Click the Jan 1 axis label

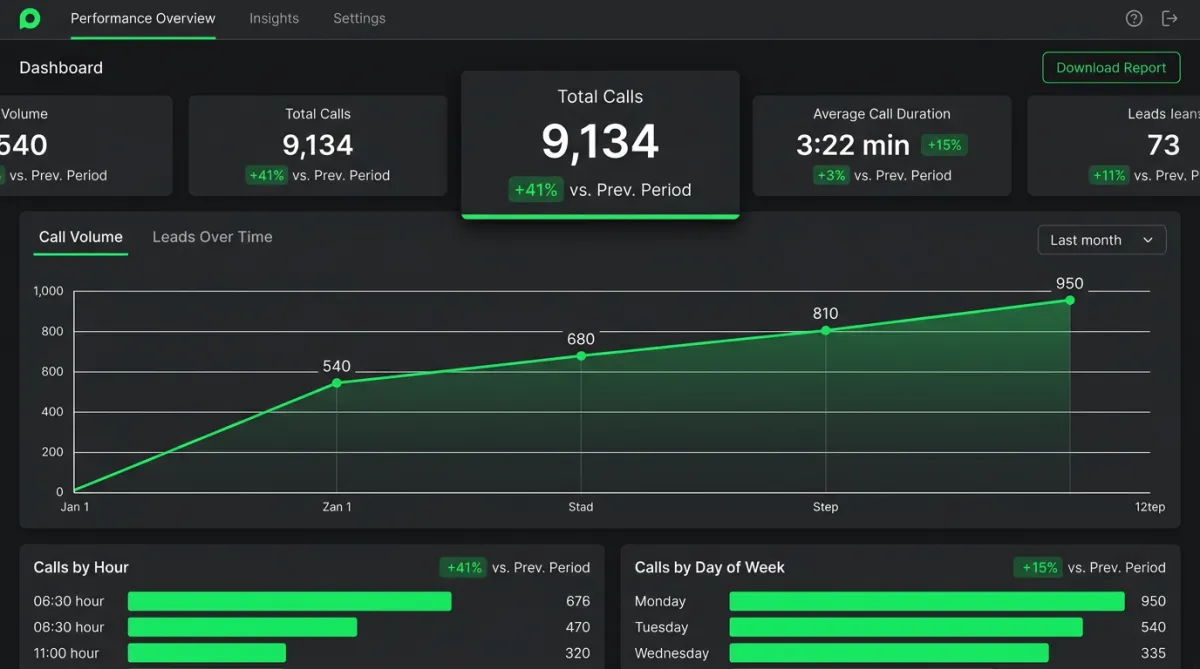pos(75,507)
